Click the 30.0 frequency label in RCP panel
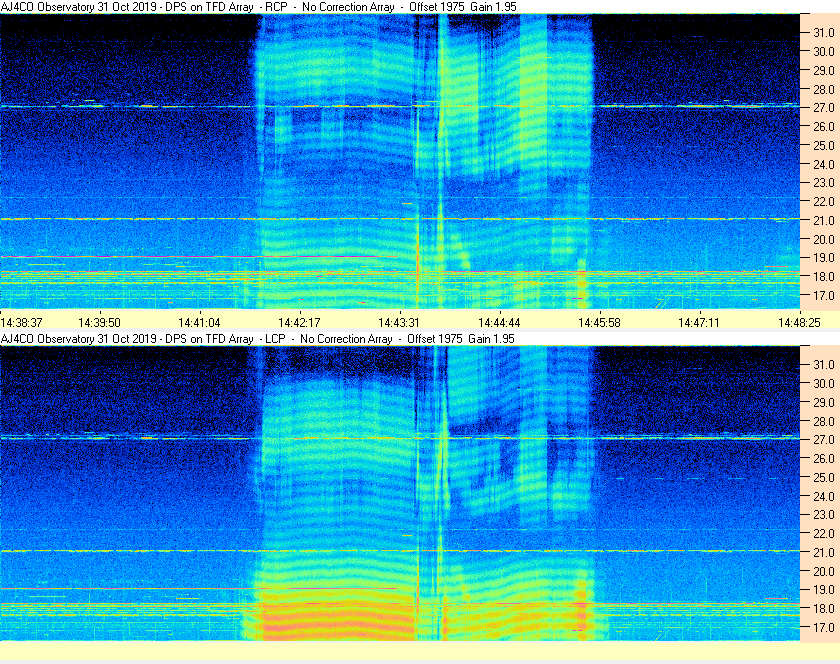The image size is (840, 664). (x=824, y=51)
